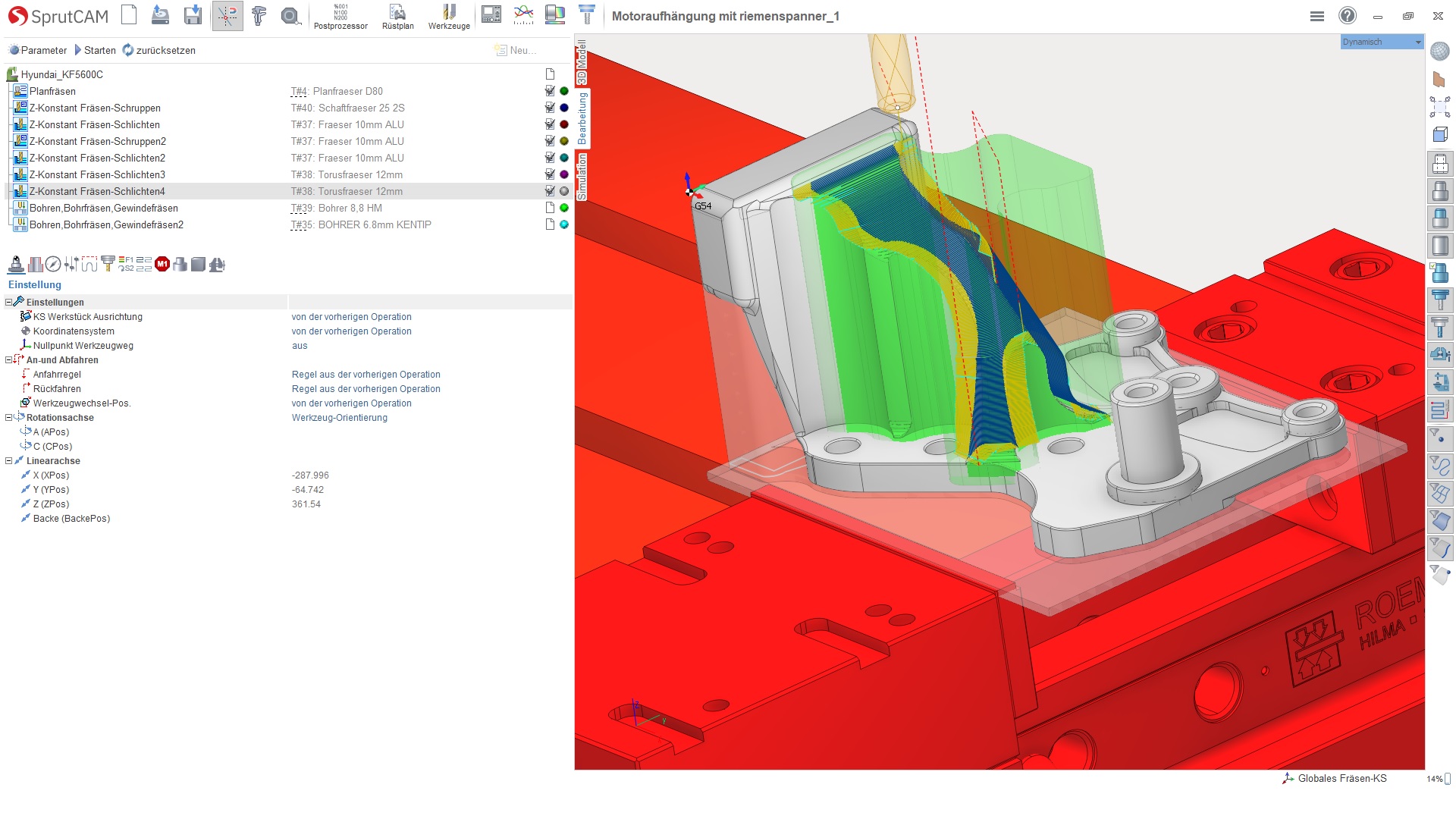Open the caliper measurement tool

click(x=259, y=15)
